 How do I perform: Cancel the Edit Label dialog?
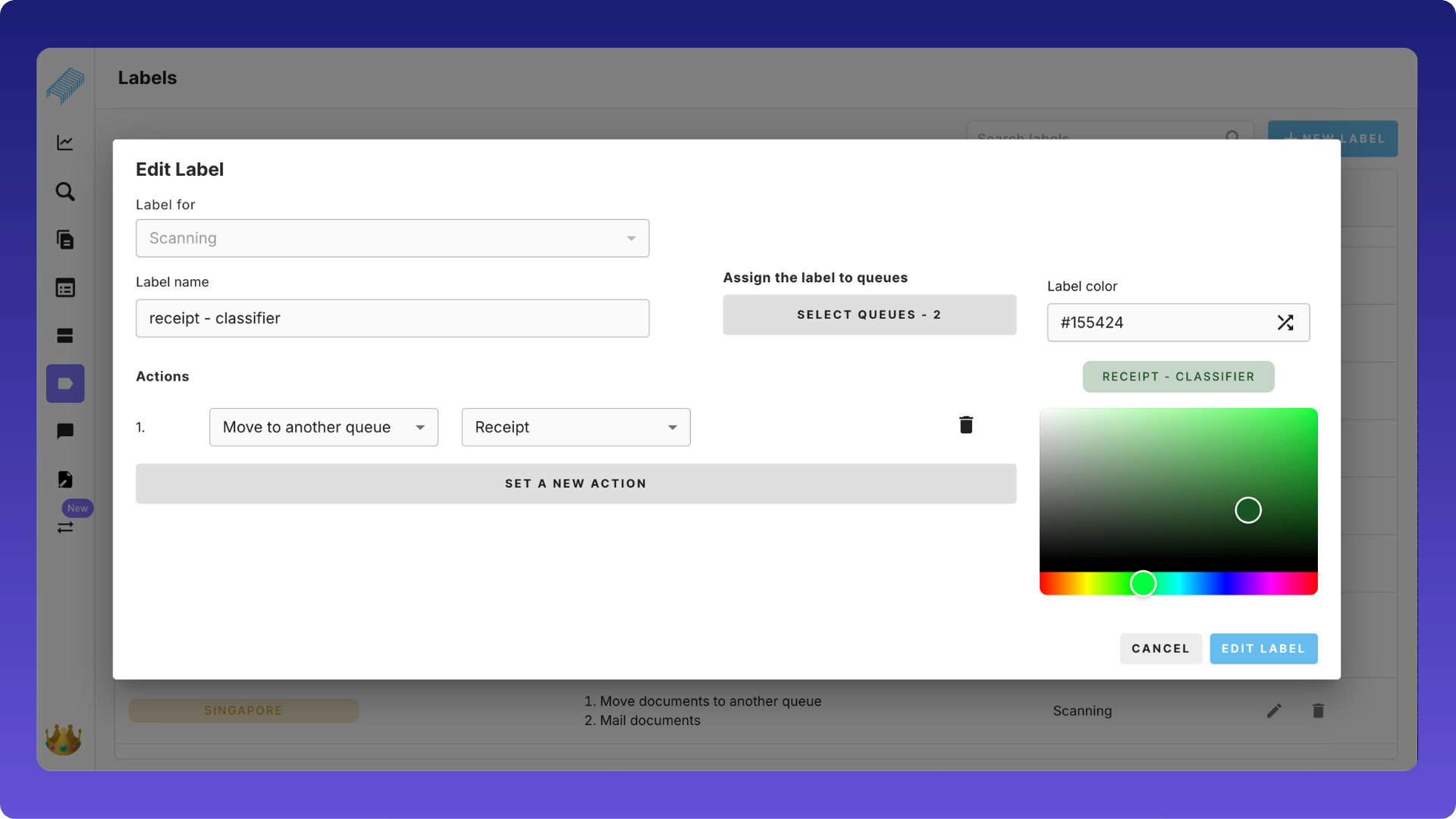pos(1160,648)
